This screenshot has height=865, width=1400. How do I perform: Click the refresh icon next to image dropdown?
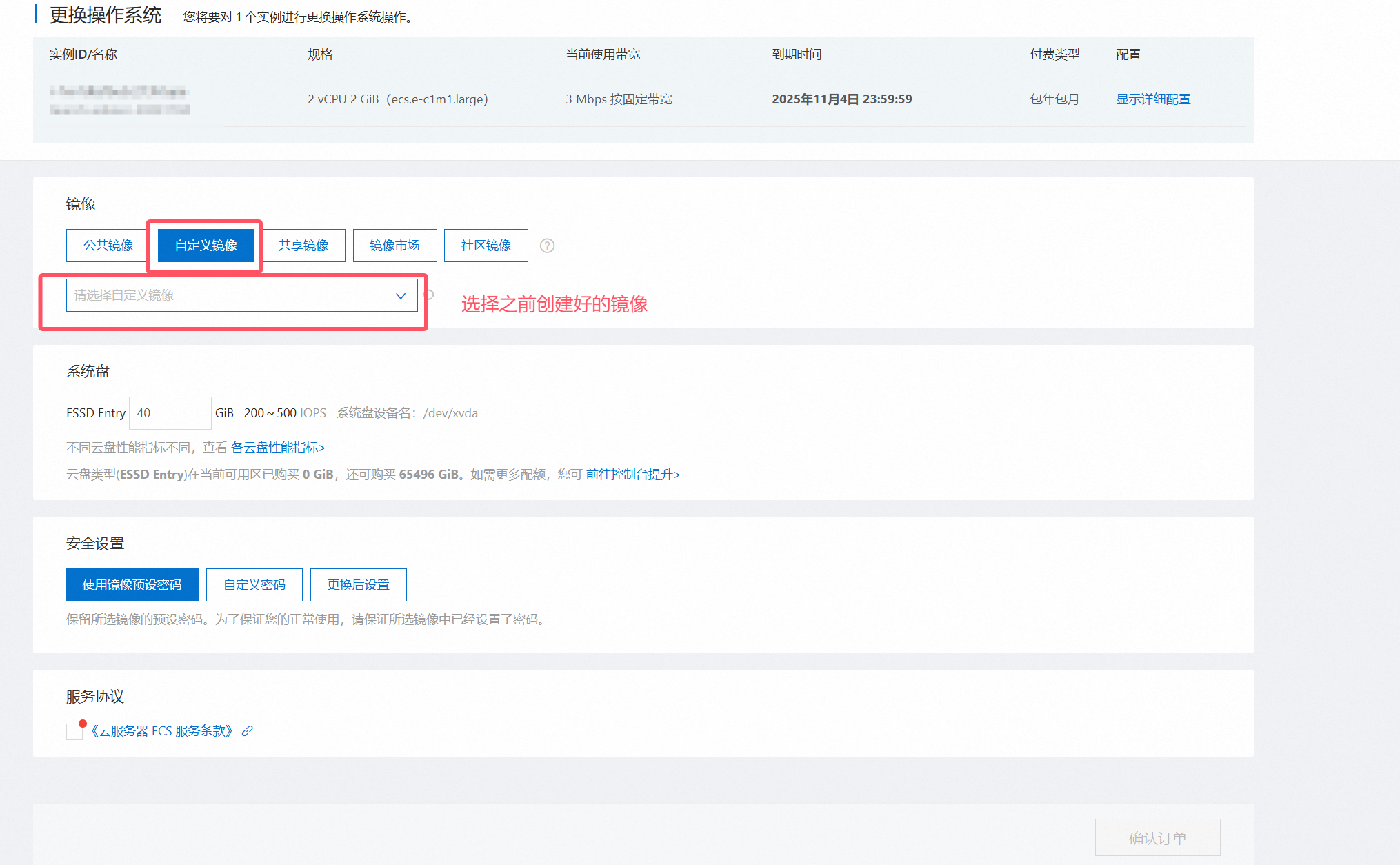tap(429, 295)
